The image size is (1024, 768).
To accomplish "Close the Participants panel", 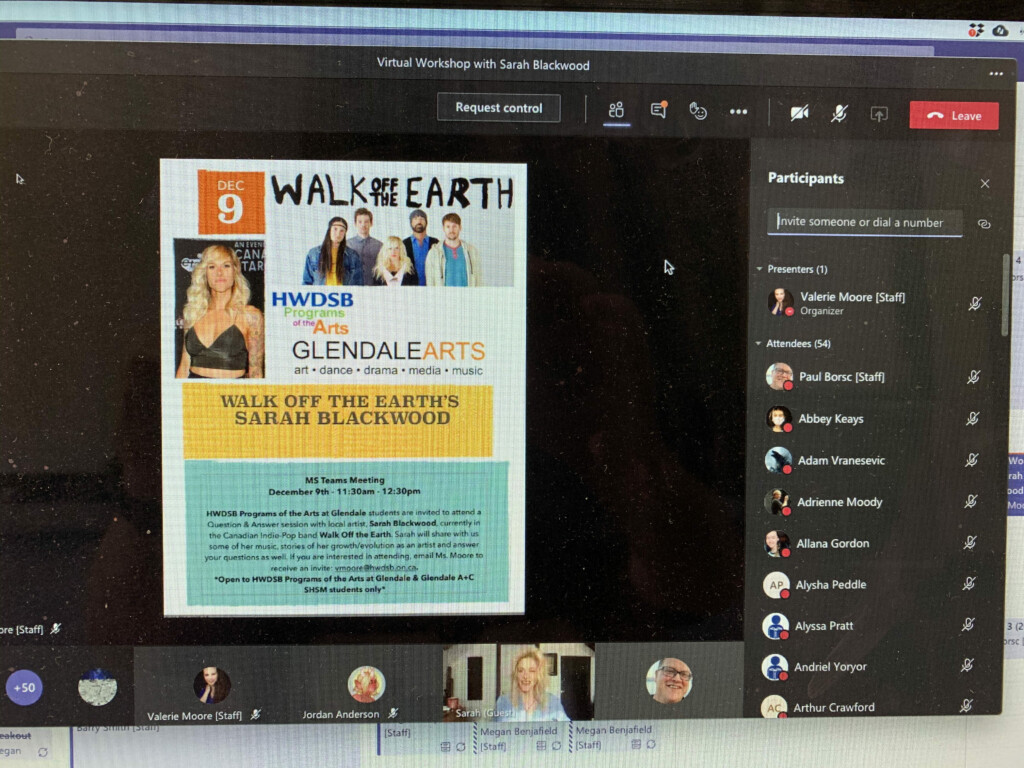I will [984, 184].
